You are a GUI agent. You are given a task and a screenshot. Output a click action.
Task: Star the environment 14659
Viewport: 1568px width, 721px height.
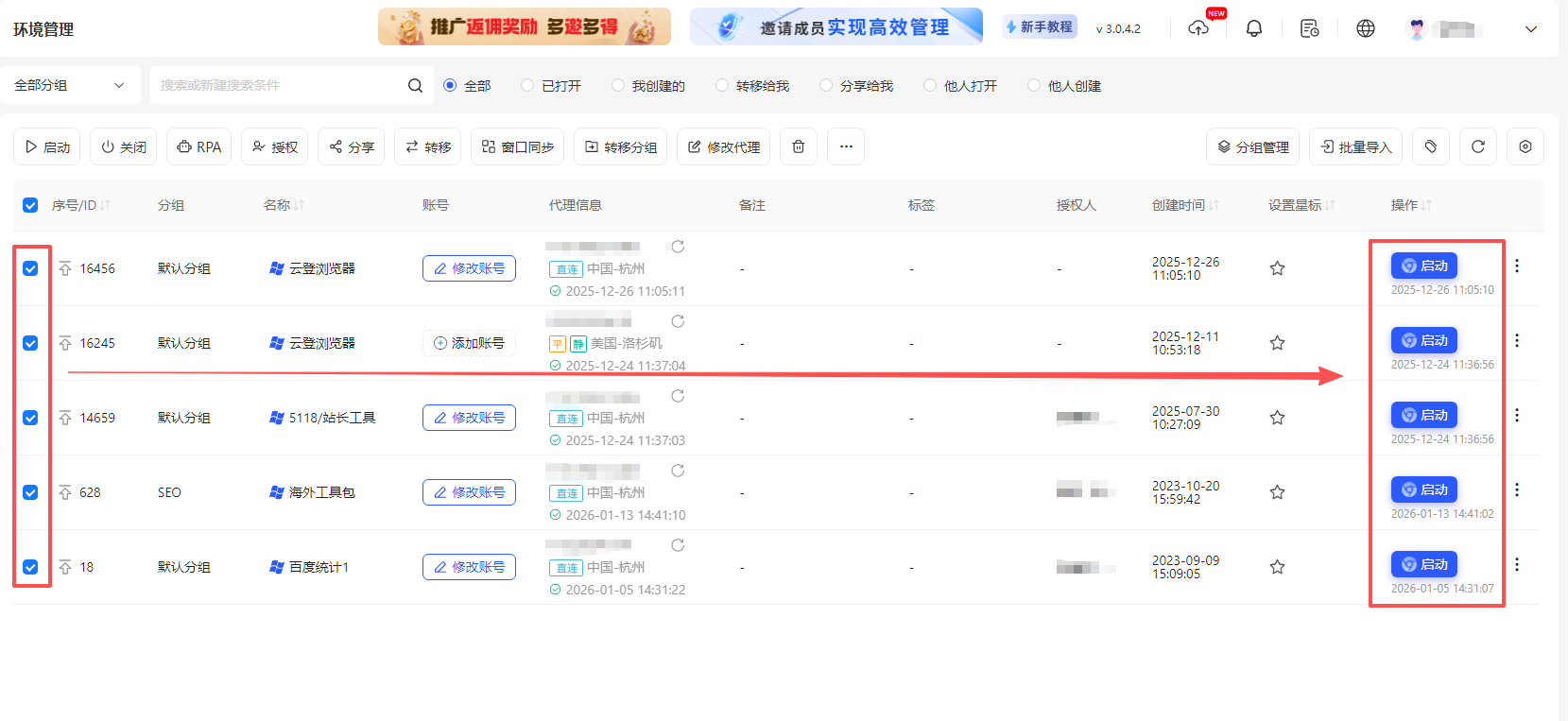pyautogui.click(x=1277, y=418)
